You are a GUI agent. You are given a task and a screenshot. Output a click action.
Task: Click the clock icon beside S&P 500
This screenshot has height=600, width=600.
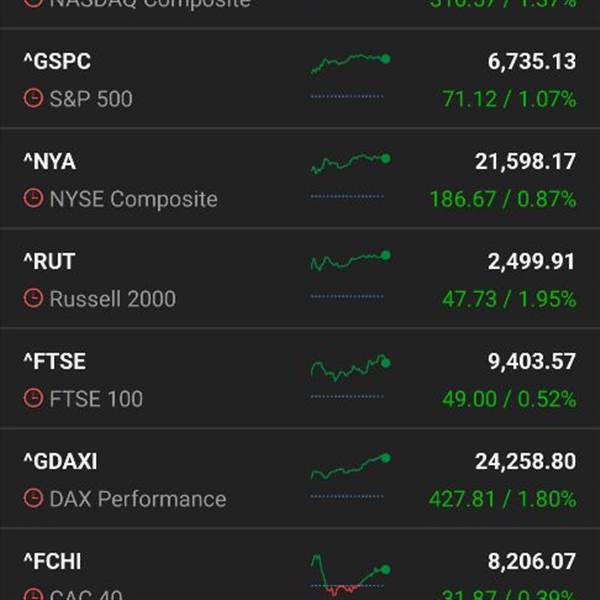[33, 99]
